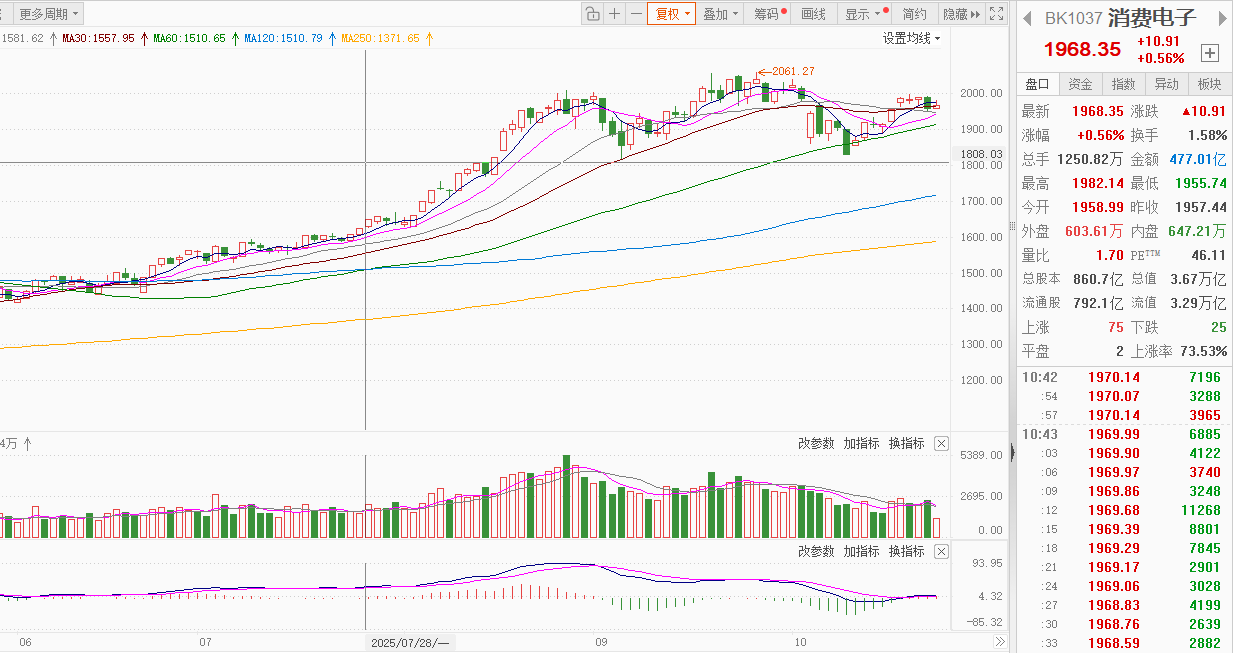Go to next sector with right arrow
The image size is (1233, 653).
(1220, 19)
